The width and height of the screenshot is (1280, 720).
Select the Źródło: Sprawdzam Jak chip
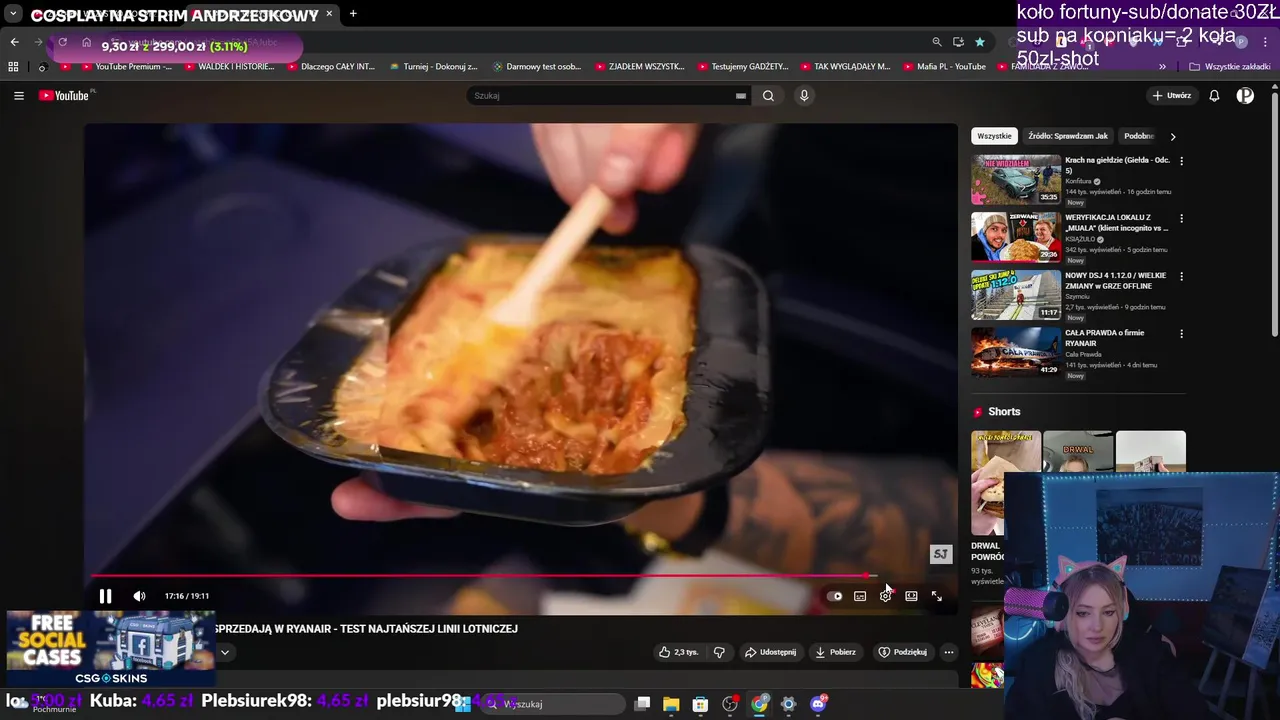(1068, 136)
